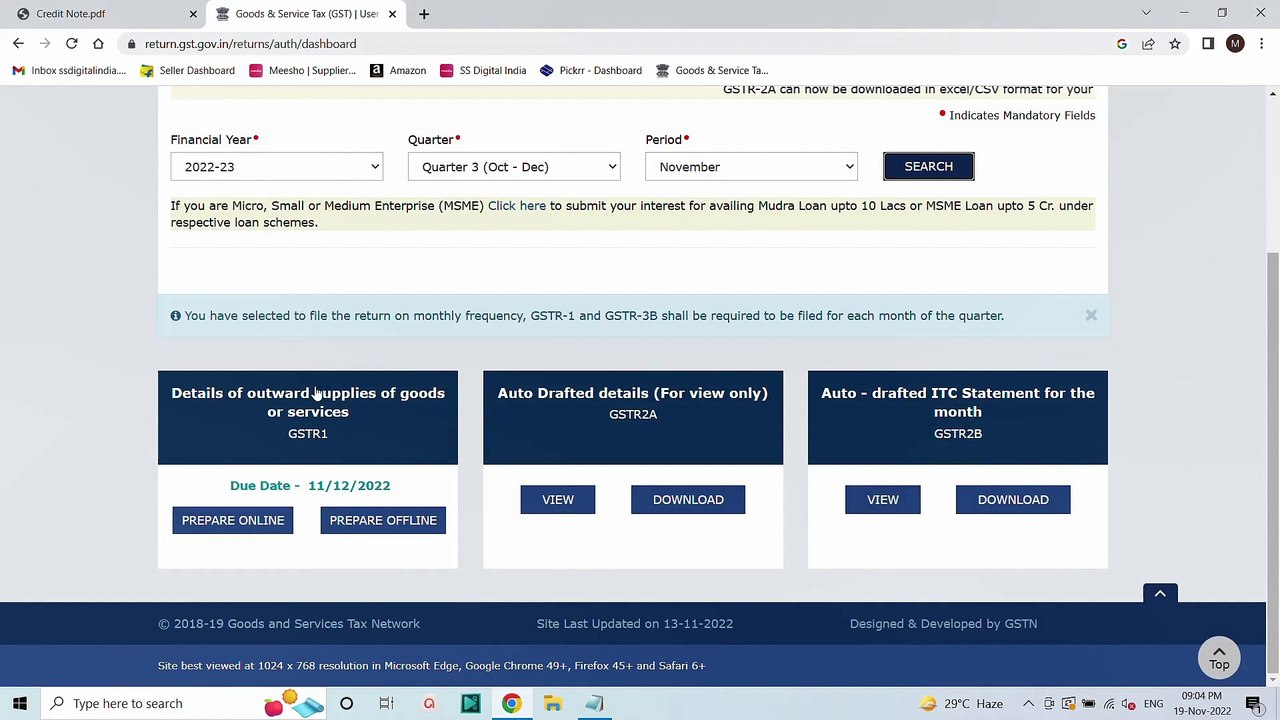This screenshot has width=1280, height=720.
Task: Expand the Quarter dropdown
Action: 514,167
